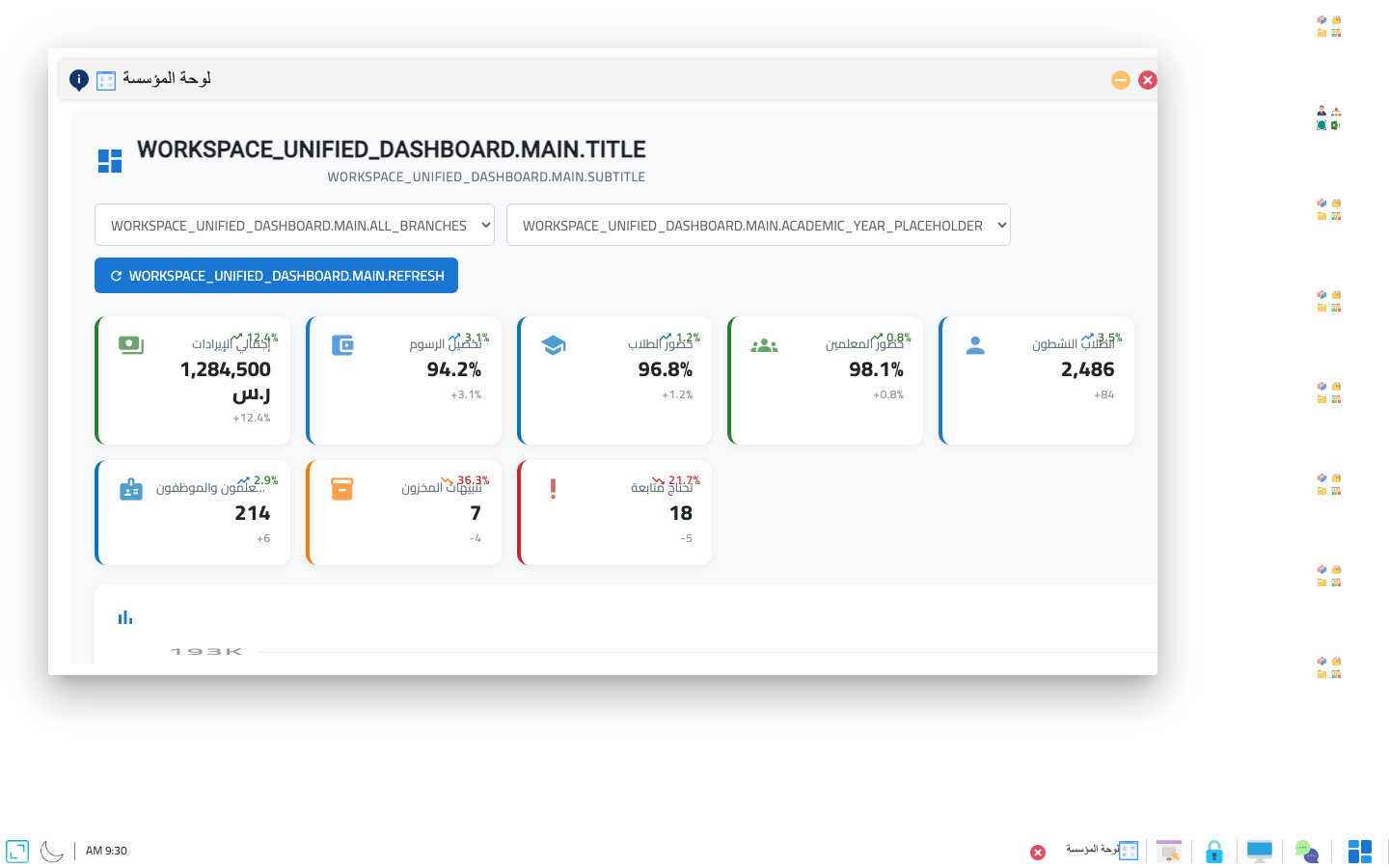Viewport: 1389px width, 868px height.
Task: Click the WORKSPACE_UNIFIED_DASHBOARD.MAIN.SUBTITLE text
Action: [x=486, y=176]
